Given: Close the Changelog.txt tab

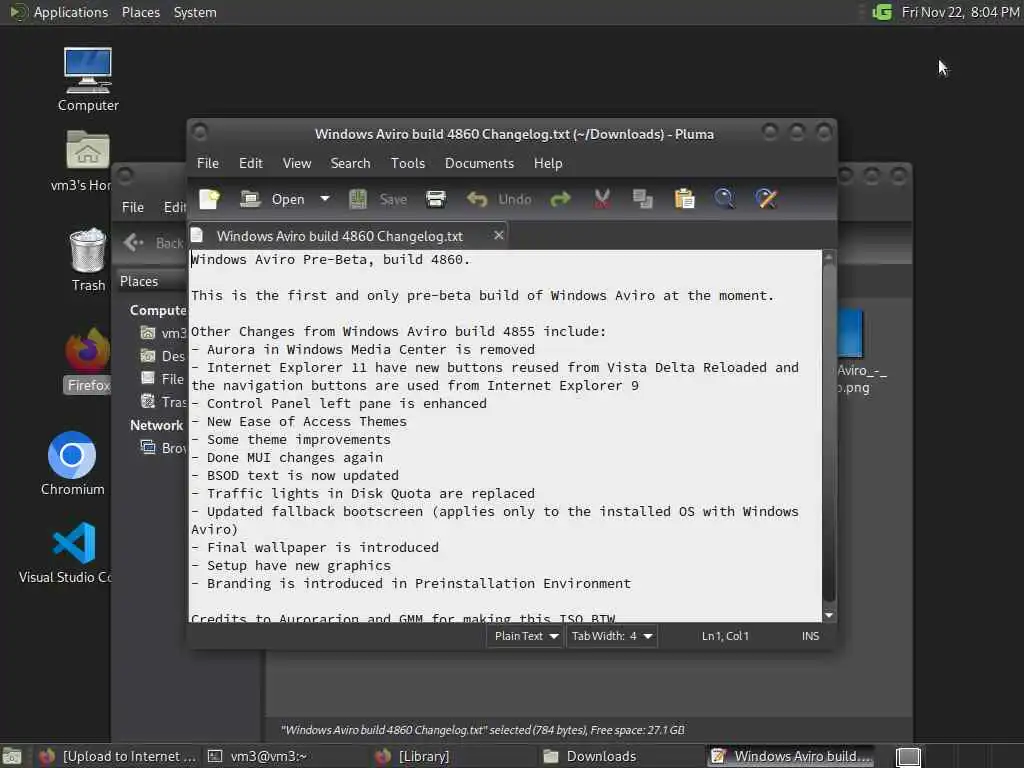Looking at the screenshot, I should [x=498, y=235].
